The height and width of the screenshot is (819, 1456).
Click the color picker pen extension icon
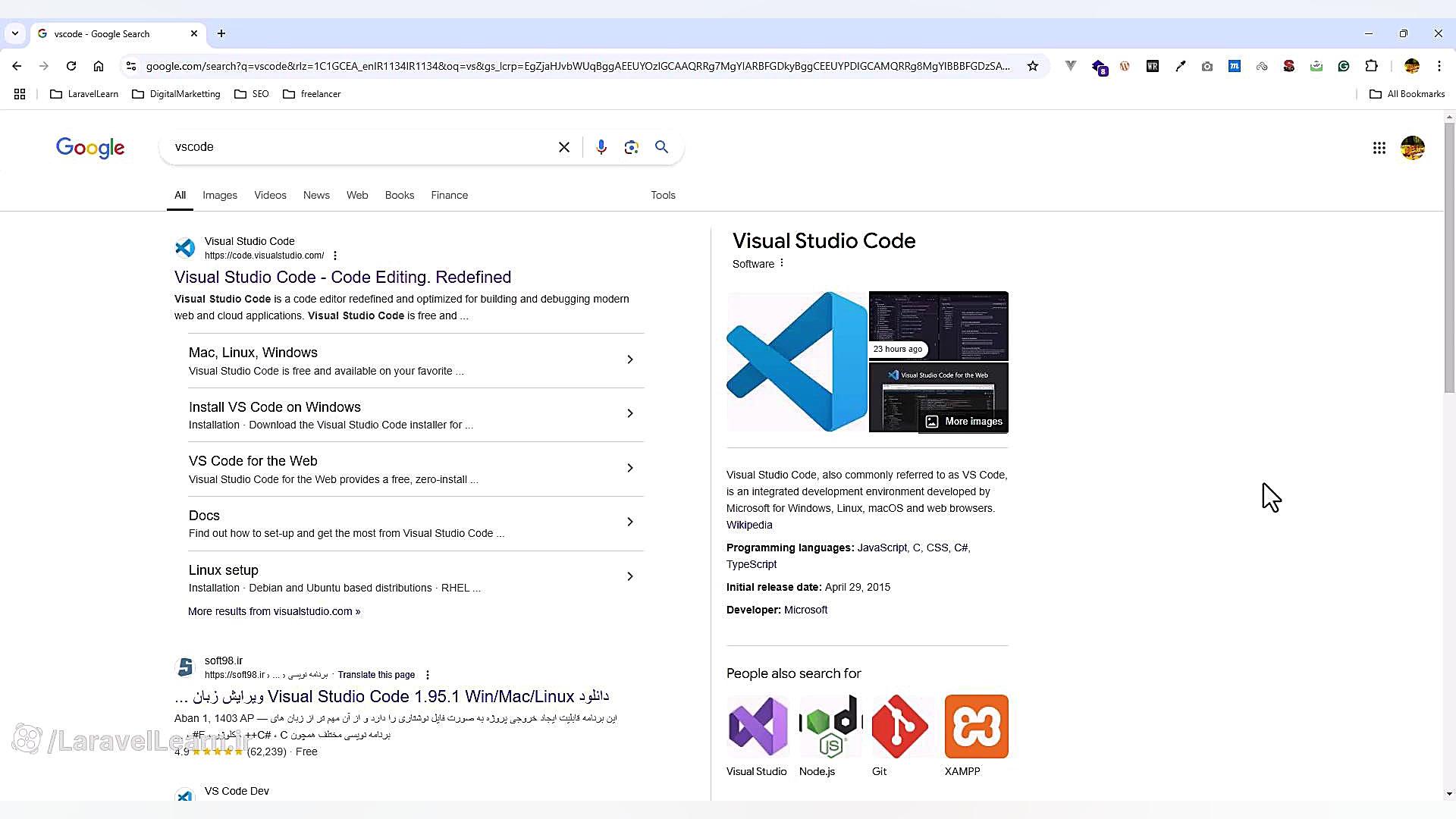tap(1180, 67)
